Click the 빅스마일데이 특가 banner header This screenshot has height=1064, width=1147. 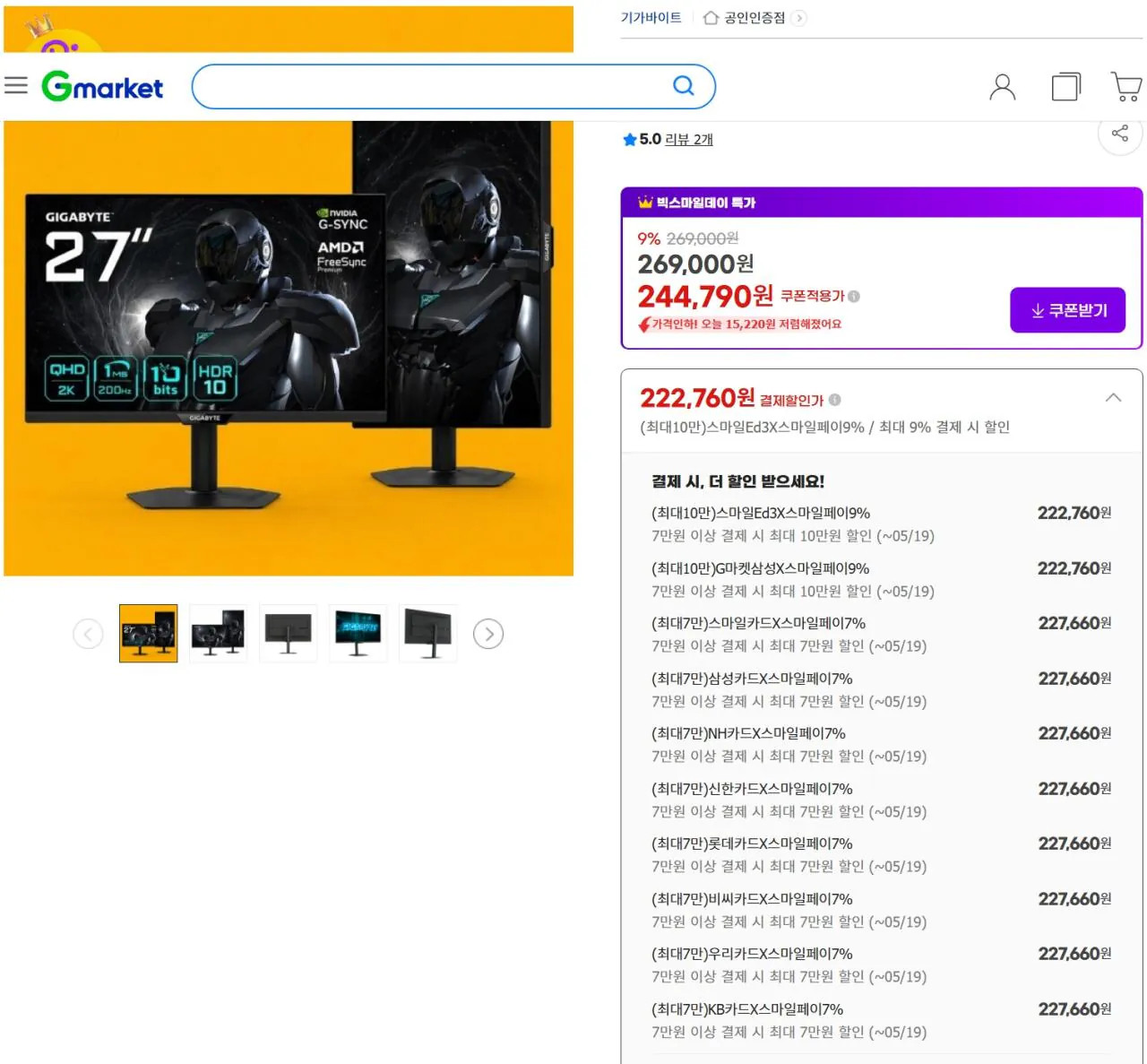tap(881, 203)
